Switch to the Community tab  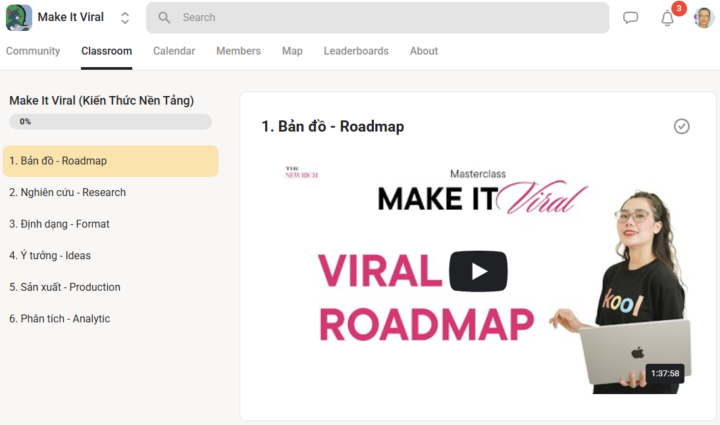(x=33, y=51)
